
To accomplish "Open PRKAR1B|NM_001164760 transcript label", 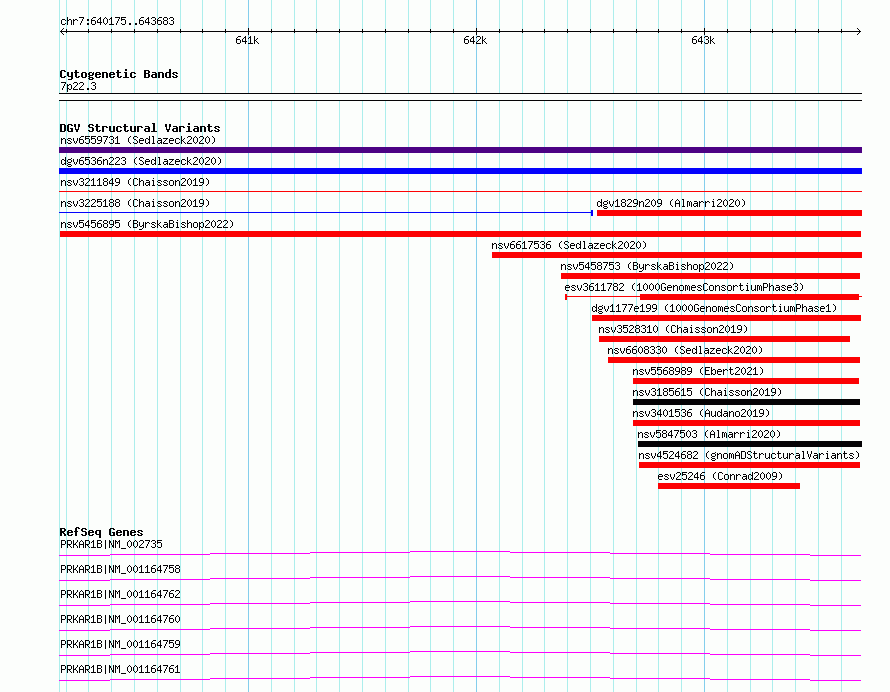I will 120,619.
